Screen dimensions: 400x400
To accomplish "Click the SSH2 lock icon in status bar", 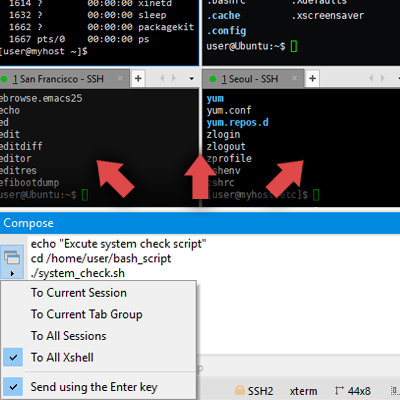I will click(240, 390).
